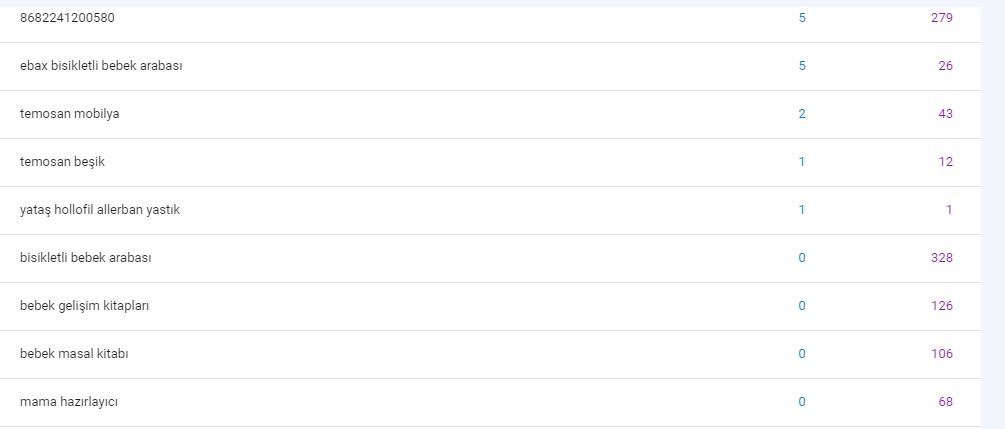
Task: Open yataş hollofil allerban yastık query
Action: click(x=100, y=210)
